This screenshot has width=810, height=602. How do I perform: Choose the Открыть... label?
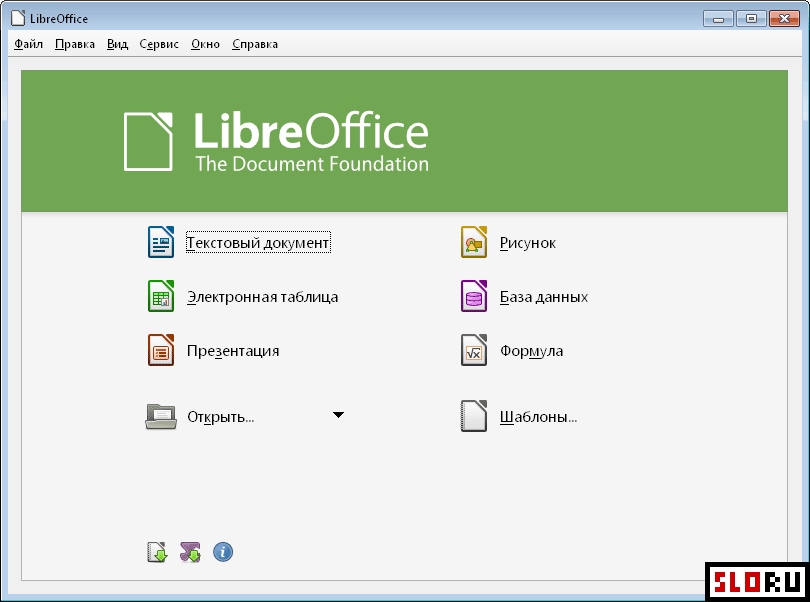coord(221,416)
